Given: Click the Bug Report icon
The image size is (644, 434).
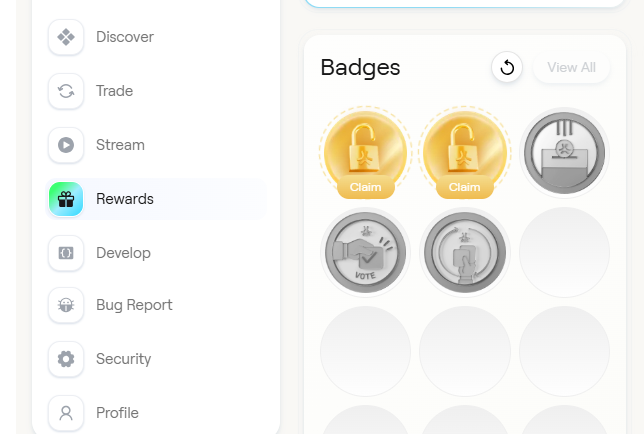Looking at the screenshot, I should coord(66,305).
